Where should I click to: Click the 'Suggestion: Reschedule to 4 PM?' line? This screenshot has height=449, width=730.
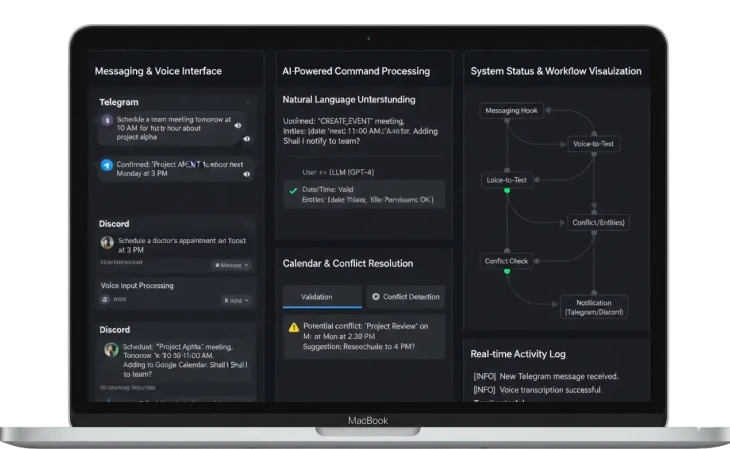click(358, 347)
